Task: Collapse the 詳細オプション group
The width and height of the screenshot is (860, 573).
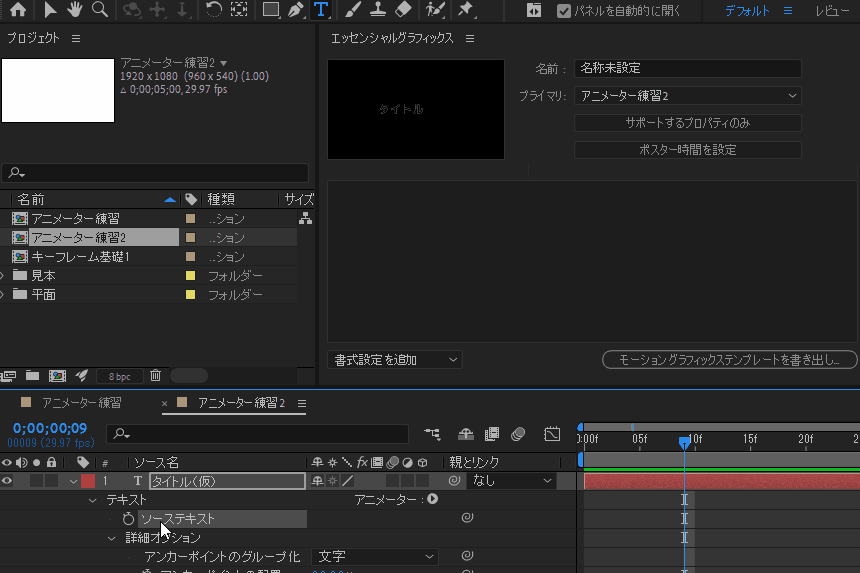Action: coord(112,538)
